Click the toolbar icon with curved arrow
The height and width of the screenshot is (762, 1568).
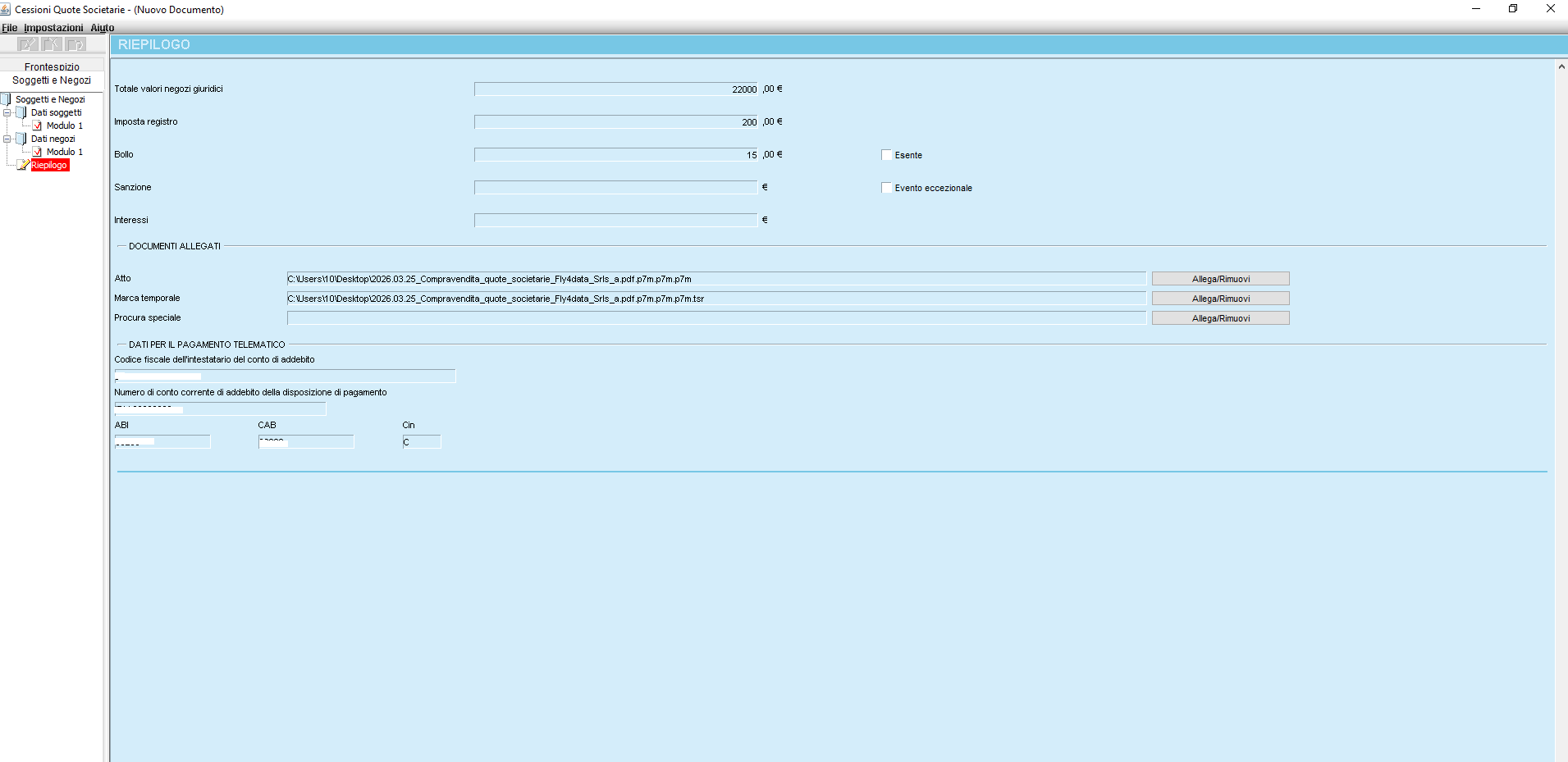[x=75, y=44]
